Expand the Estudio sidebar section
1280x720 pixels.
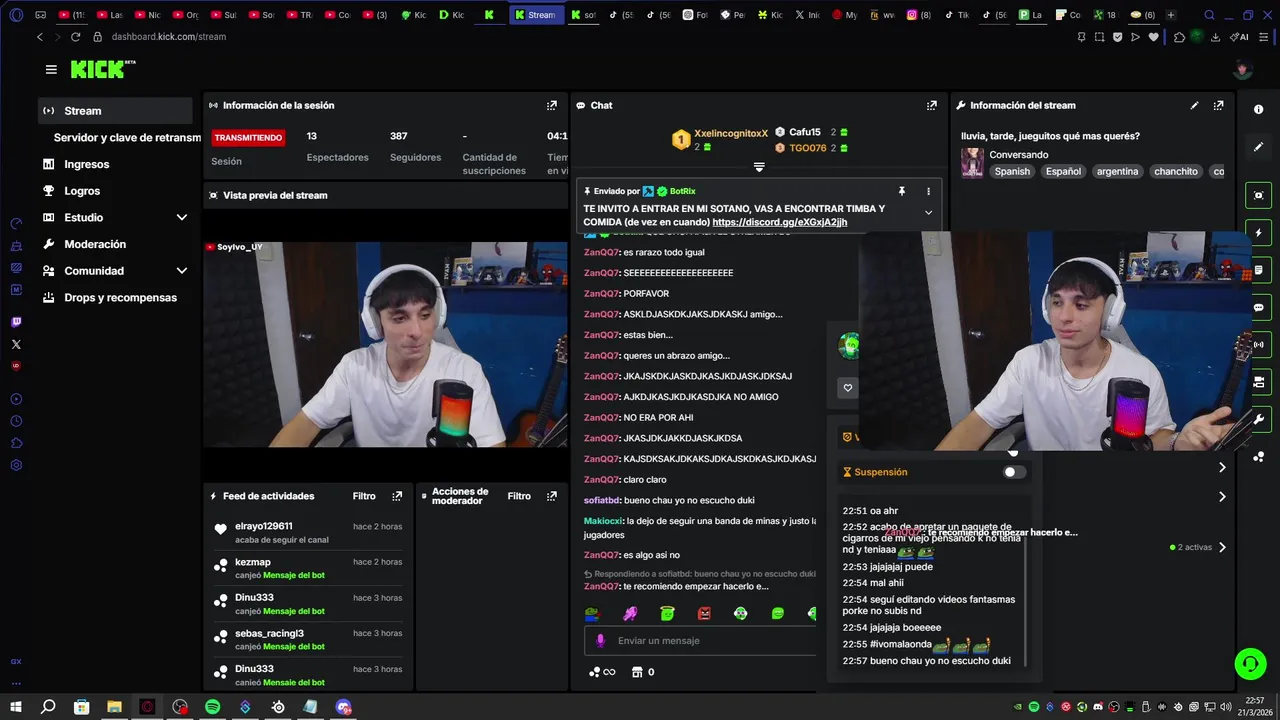182,217
